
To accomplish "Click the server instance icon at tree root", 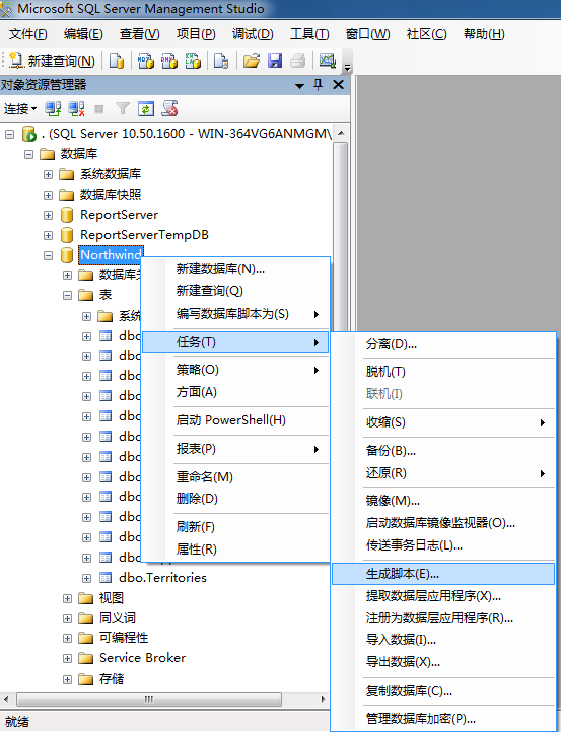I will (29, 134).
